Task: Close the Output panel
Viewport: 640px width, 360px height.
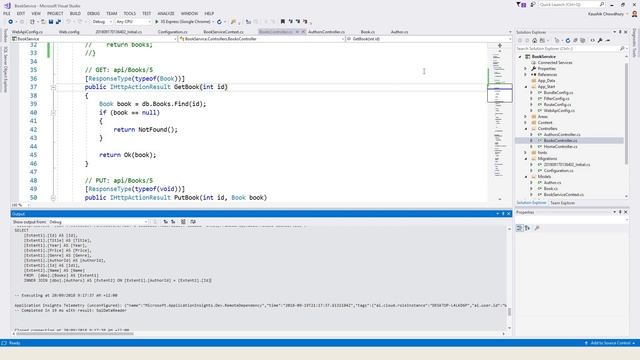Action: click(509, 214)
